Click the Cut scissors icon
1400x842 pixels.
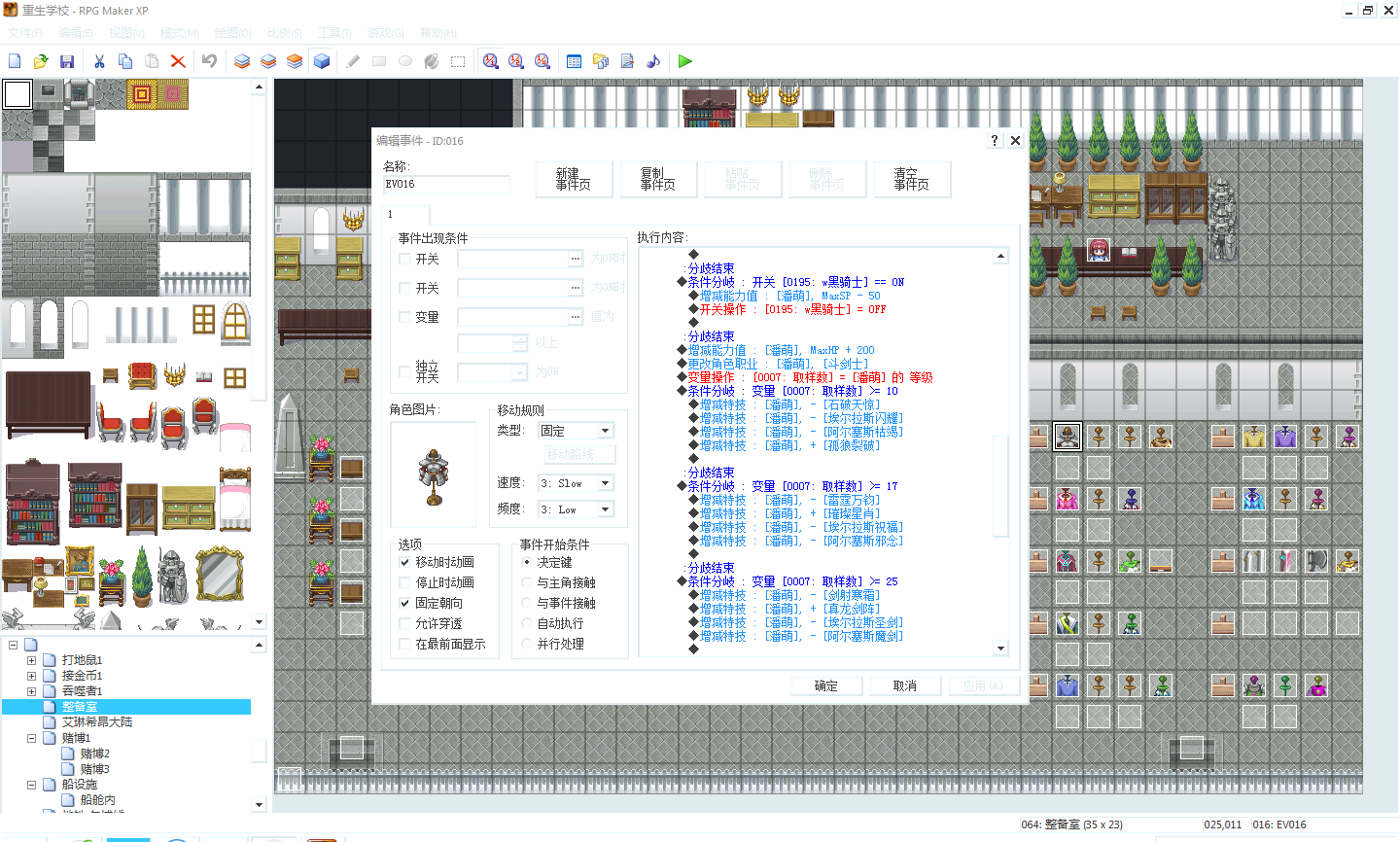[99, 61]
